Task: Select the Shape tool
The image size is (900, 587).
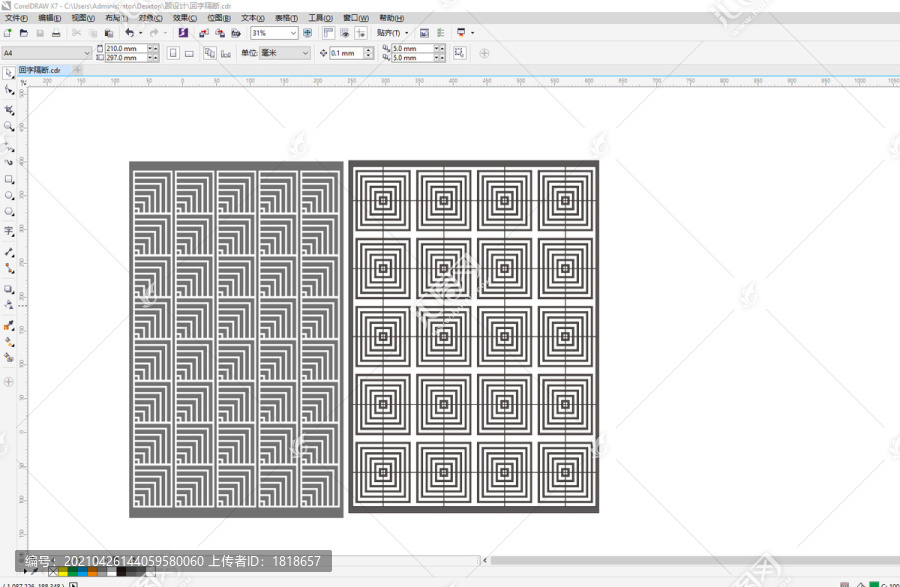Action: pos(9,90)
